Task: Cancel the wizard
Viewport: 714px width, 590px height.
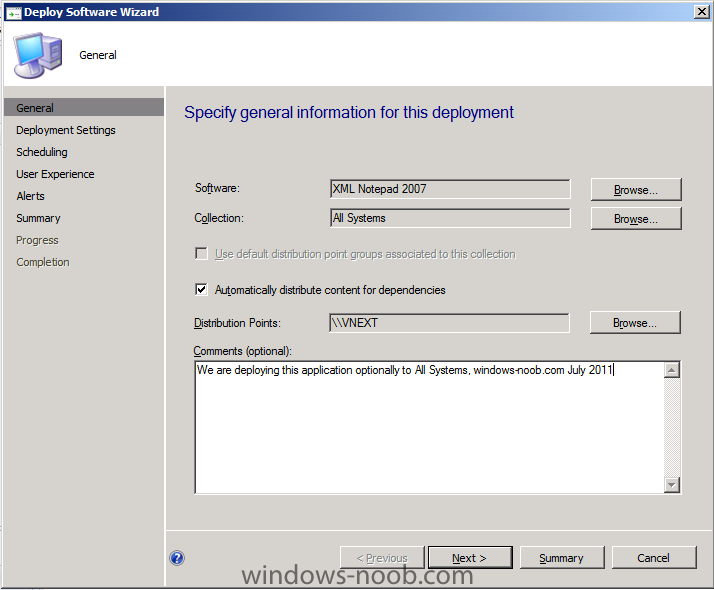Action: coord(654,558)
